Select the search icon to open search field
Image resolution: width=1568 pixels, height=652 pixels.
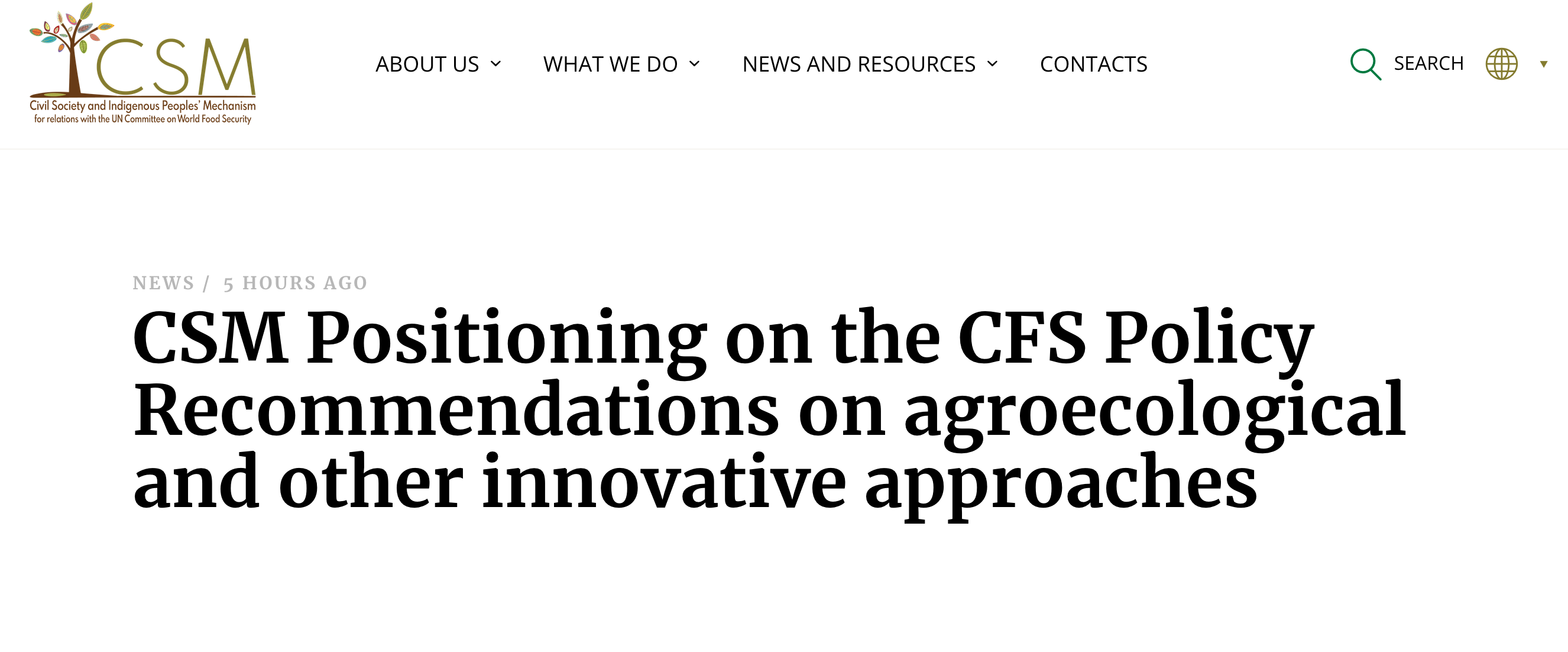click(1365, 63)
